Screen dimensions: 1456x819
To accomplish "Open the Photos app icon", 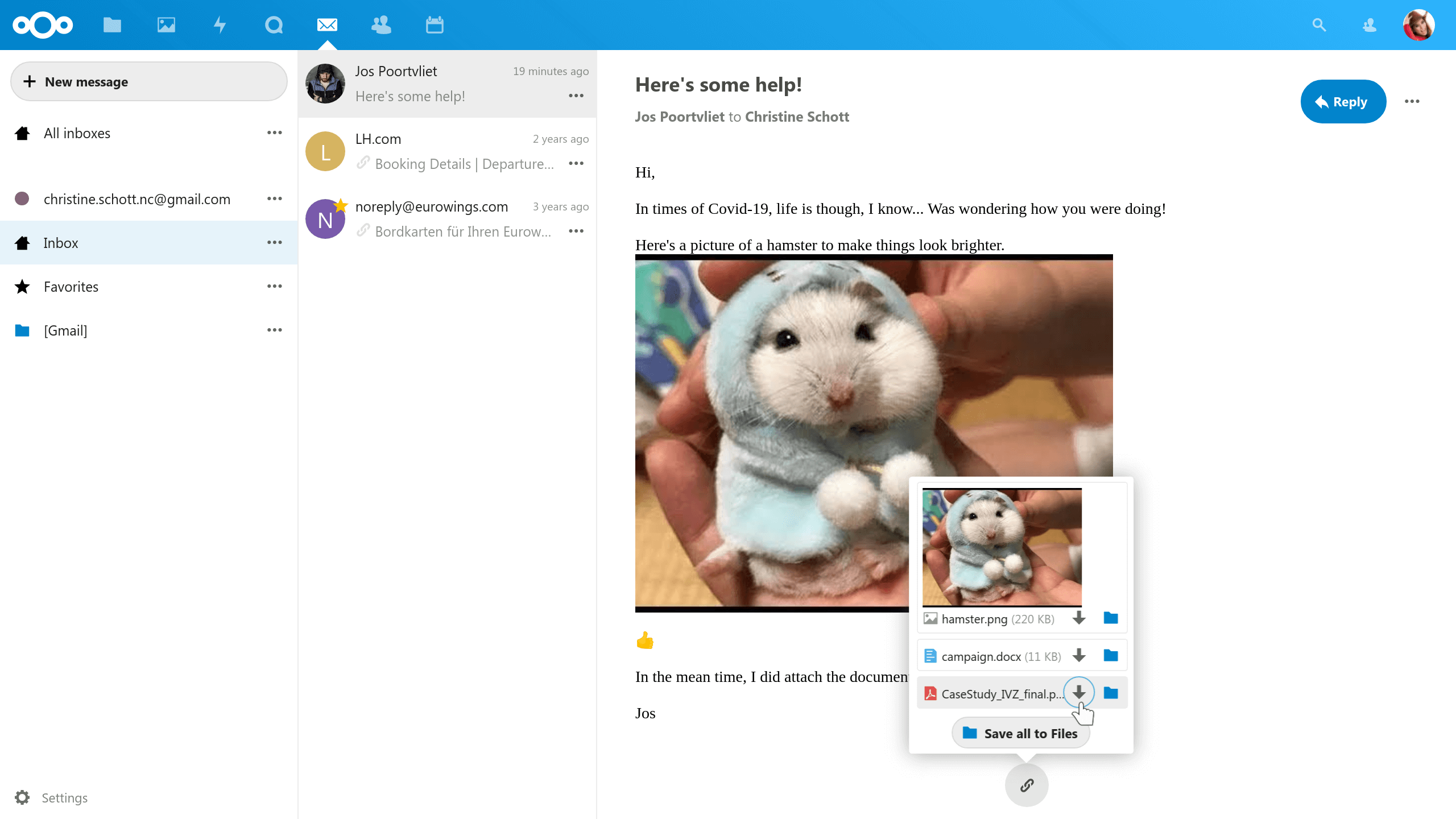I will [x=166, y=24].
